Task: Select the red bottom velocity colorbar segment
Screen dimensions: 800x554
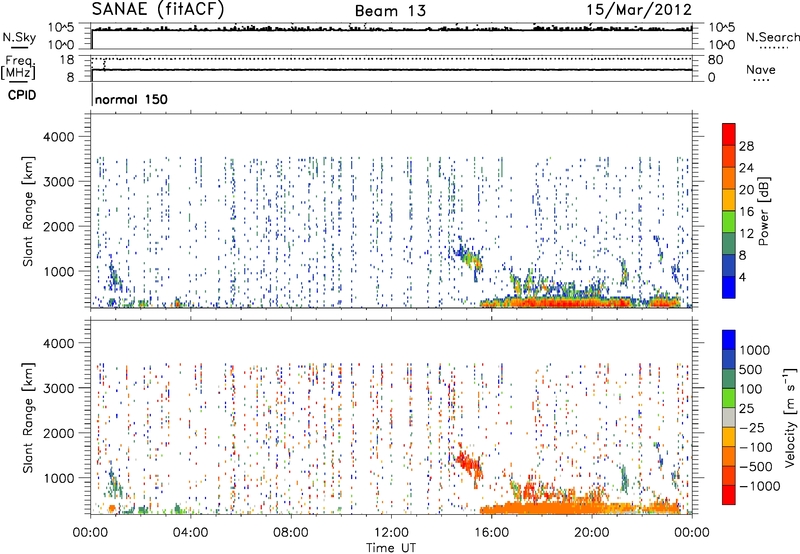Action: pos(729,495)
